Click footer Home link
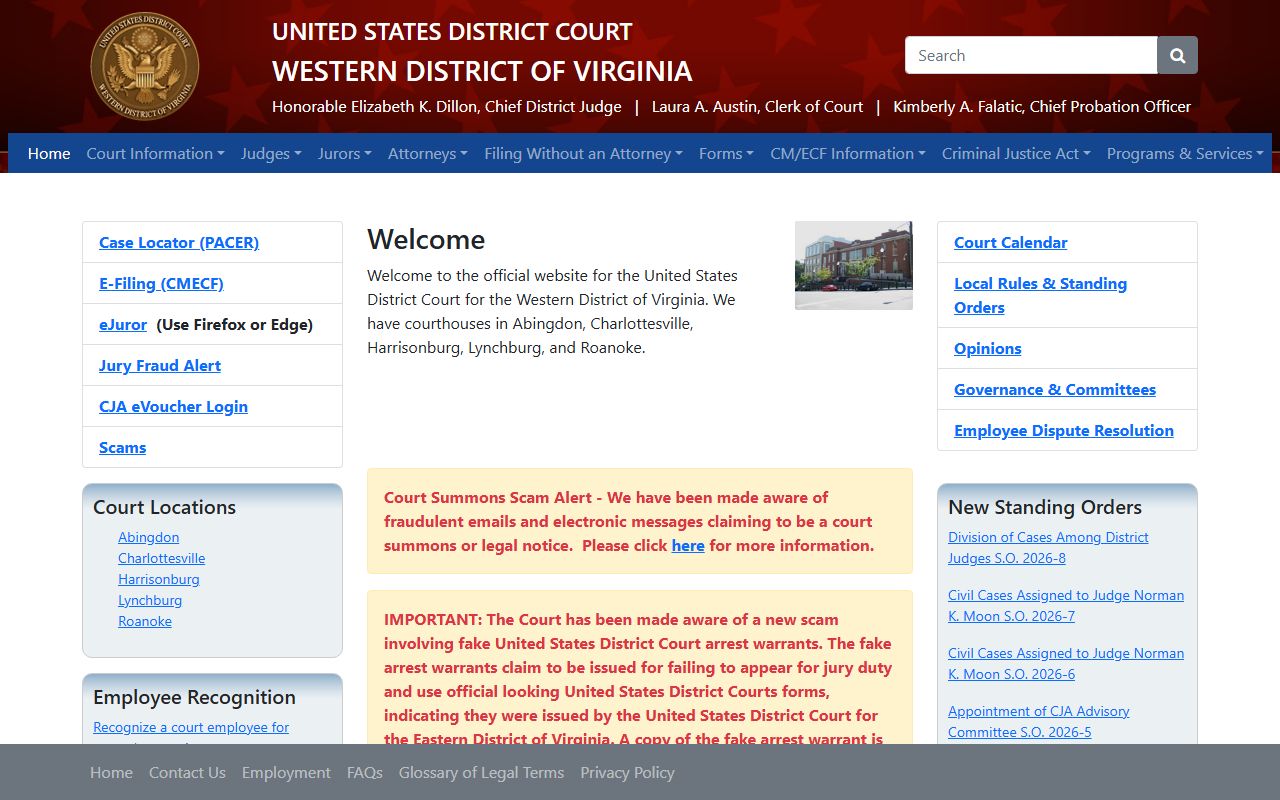This screenshot has width=1280, height=800. (111, 772)
